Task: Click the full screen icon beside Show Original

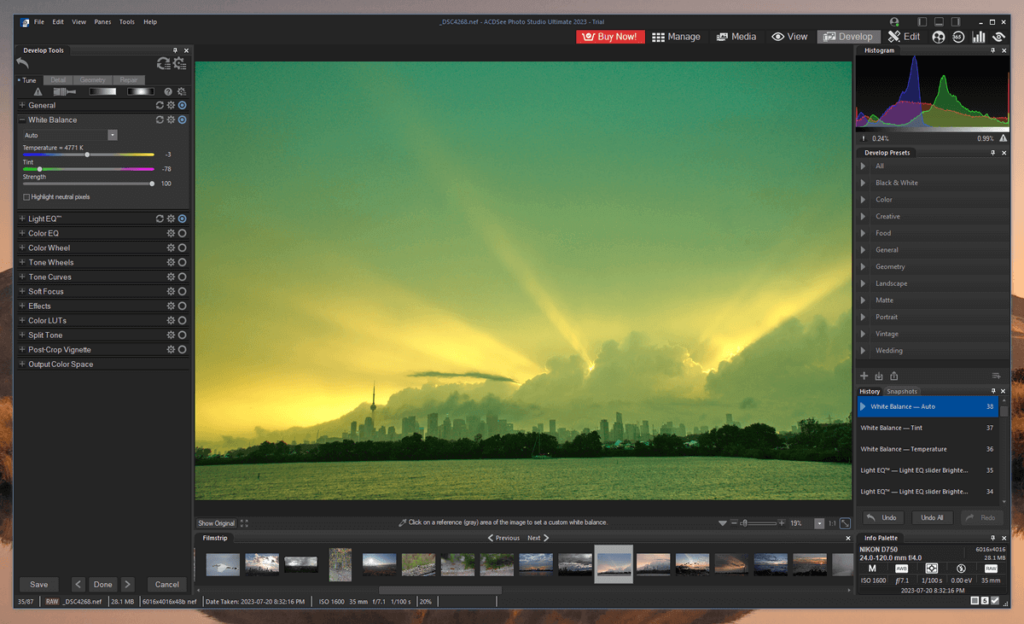Action: (244, 523)
